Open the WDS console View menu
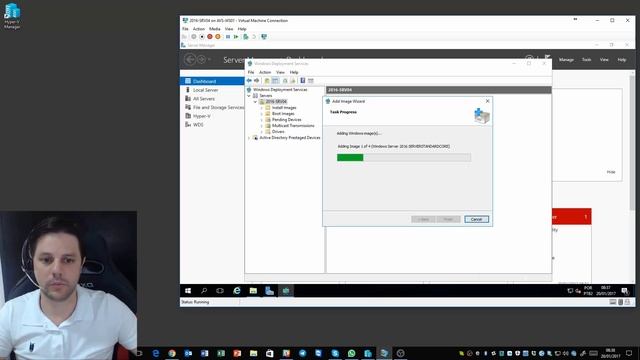Screen dimensions: 640x360 280,72
